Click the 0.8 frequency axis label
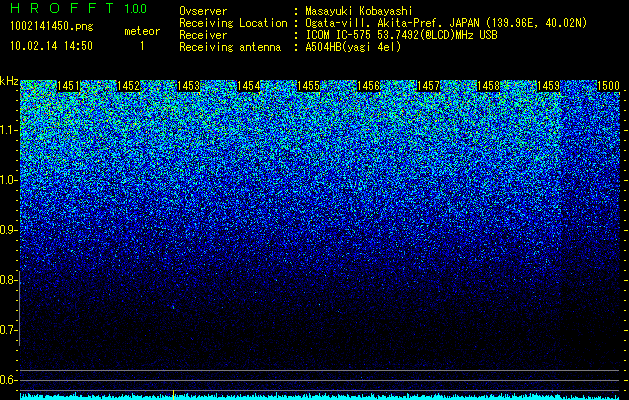 tap(8, 280)
